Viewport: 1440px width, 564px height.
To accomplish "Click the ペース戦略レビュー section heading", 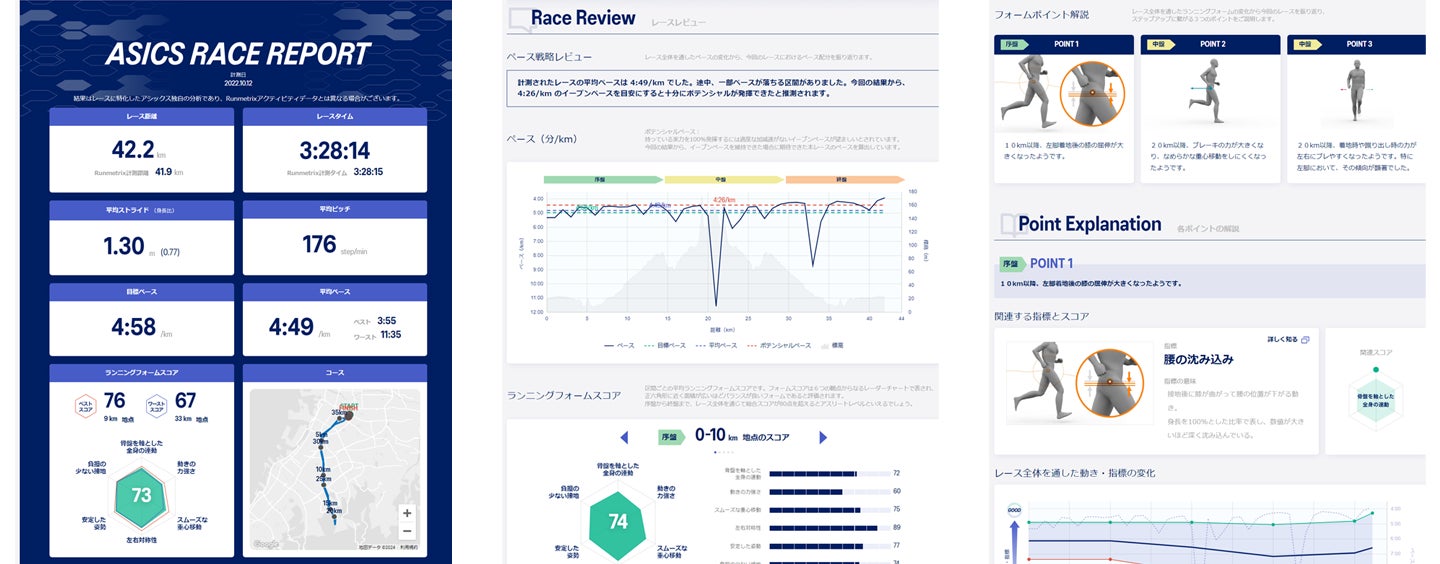I will click(550, 57).
